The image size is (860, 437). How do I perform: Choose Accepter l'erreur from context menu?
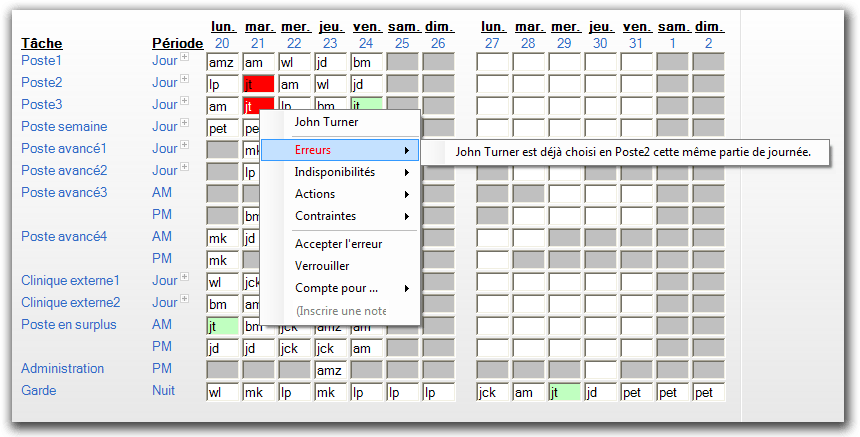338,244
